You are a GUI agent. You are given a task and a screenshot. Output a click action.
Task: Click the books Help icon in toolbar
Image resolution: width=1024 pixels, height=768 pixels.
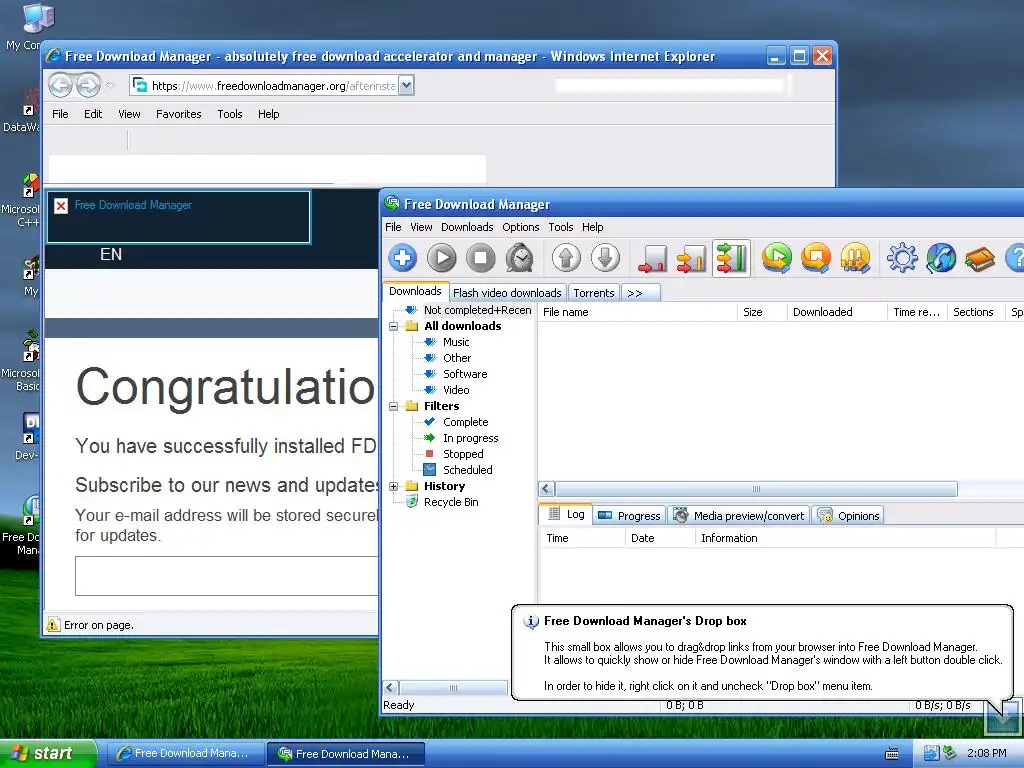[x=980, y=259]
